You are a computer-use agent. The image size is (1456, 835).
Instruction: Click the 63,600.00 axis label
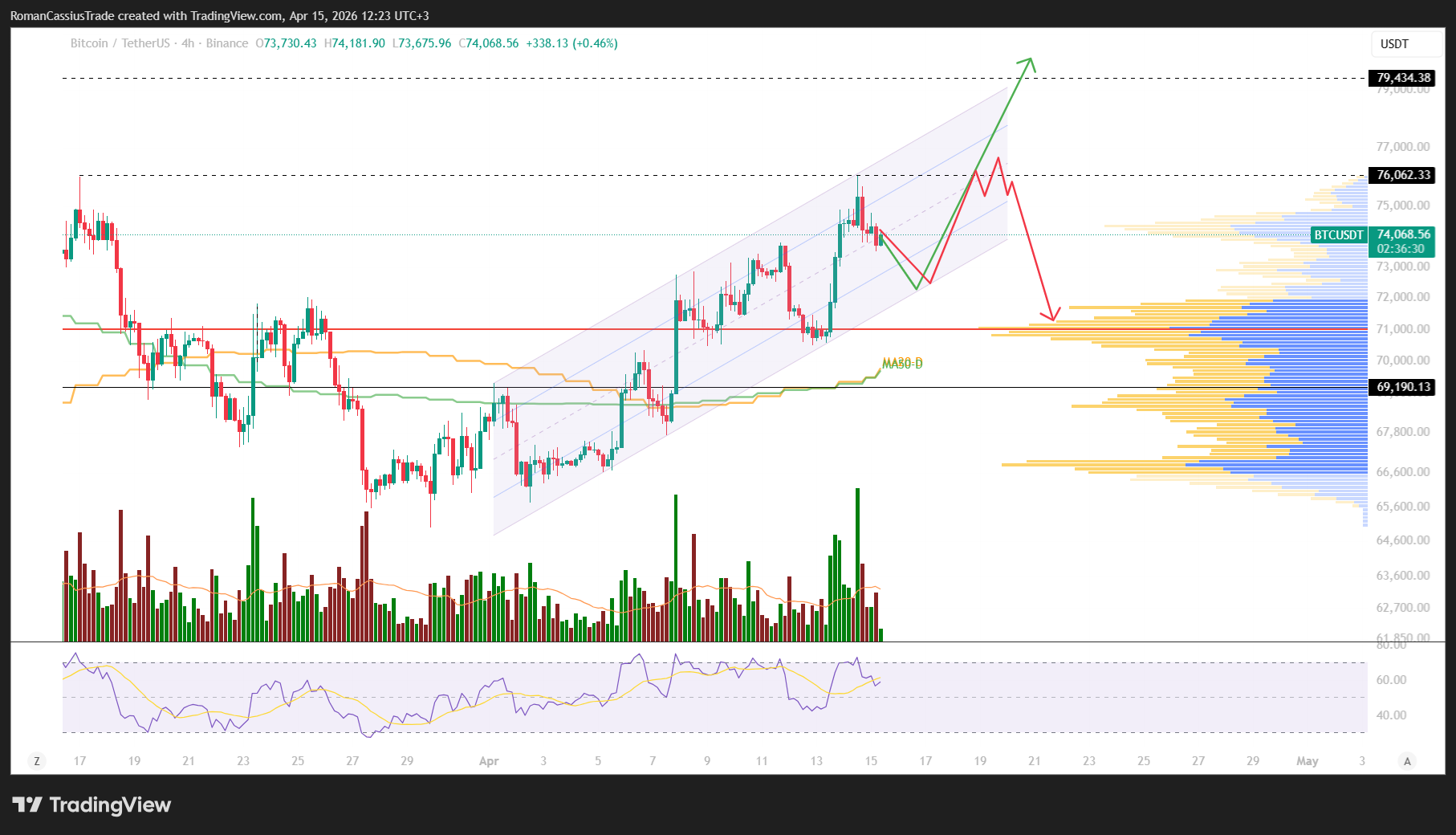coord(1403,576)
